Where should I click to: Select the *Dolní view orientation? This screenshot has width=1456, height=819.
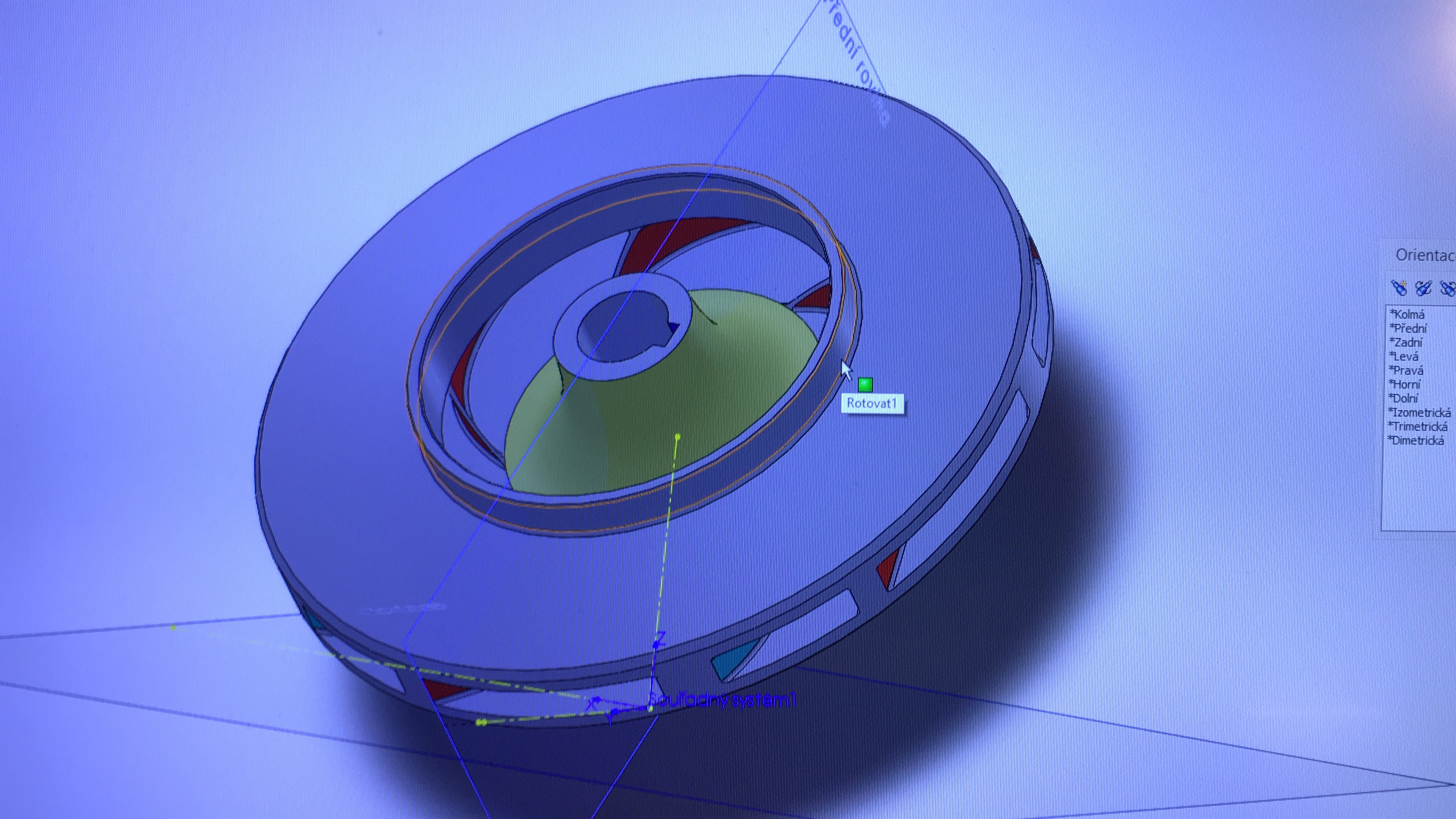[1404, 398]
